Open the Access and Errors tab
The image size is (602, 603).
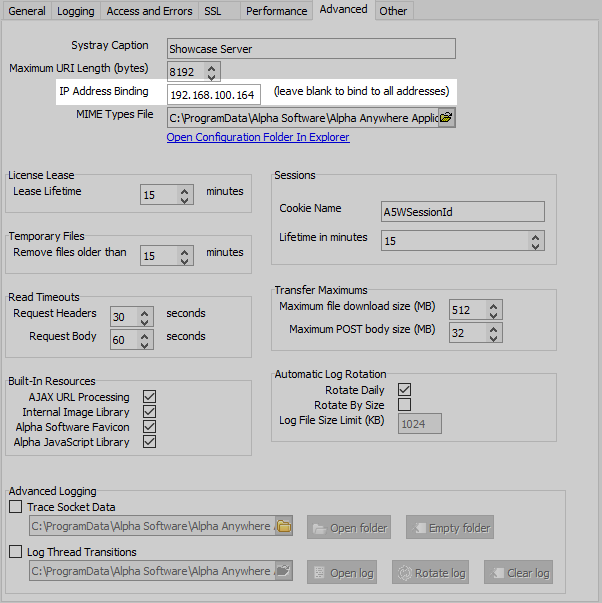(149, 11)
